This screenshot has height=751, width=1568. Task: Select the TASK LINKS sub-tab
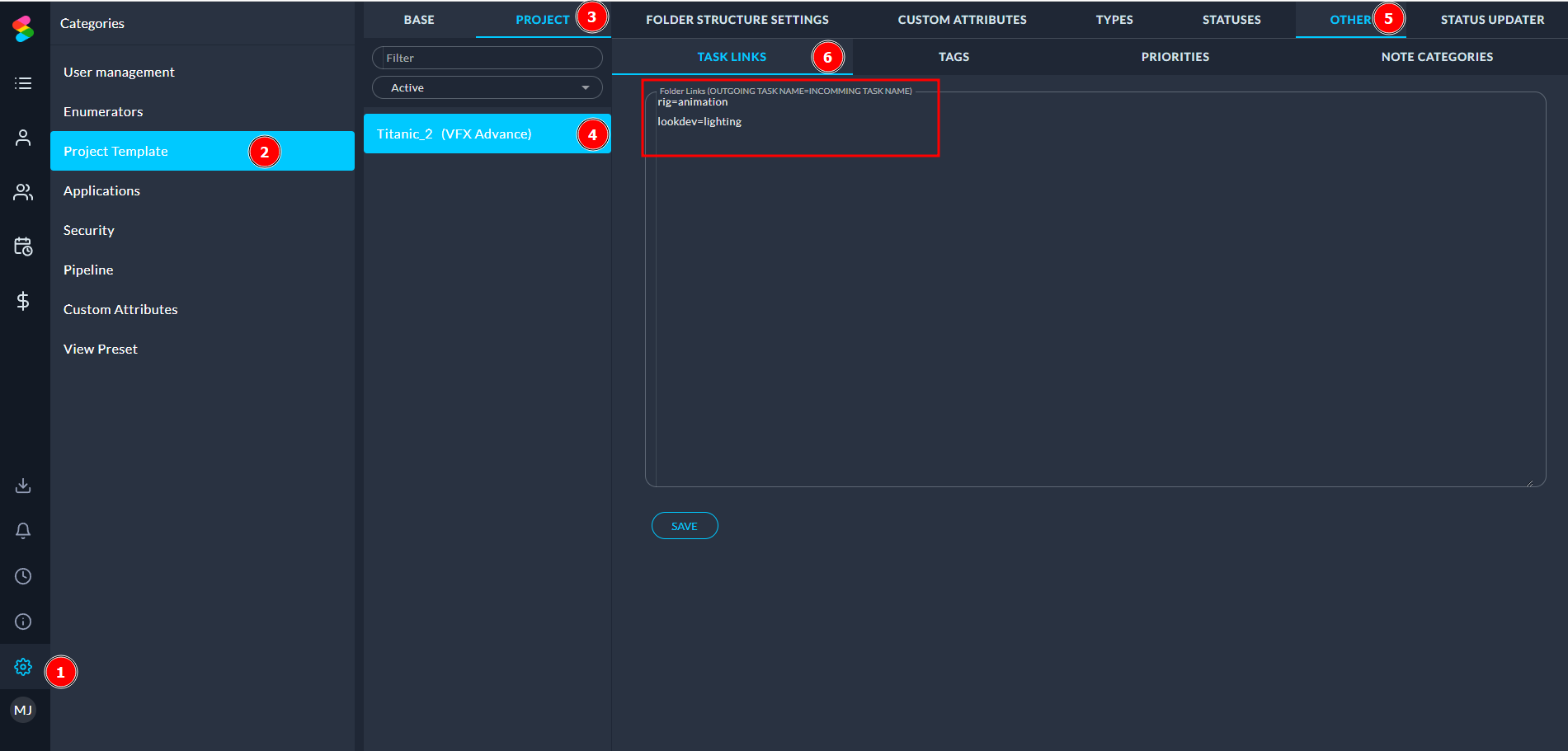[732, 57]
